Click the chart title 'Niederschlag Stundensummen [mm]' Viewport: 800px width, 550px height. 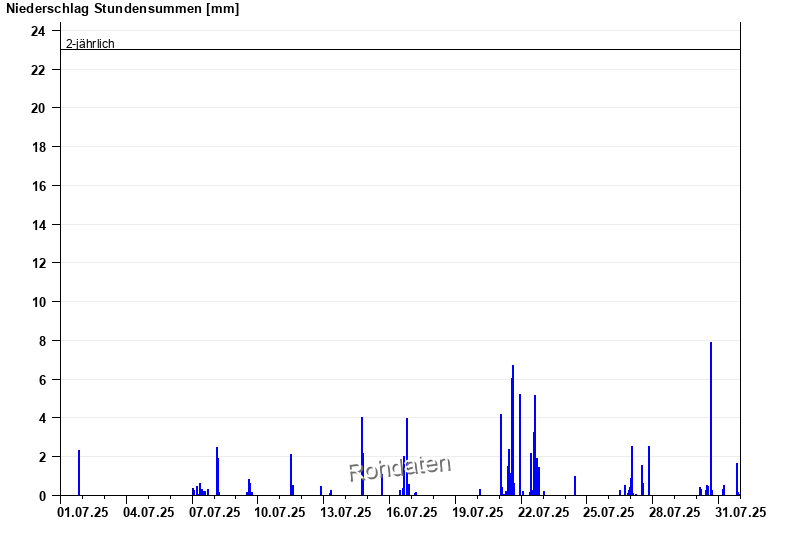point(122,9)
